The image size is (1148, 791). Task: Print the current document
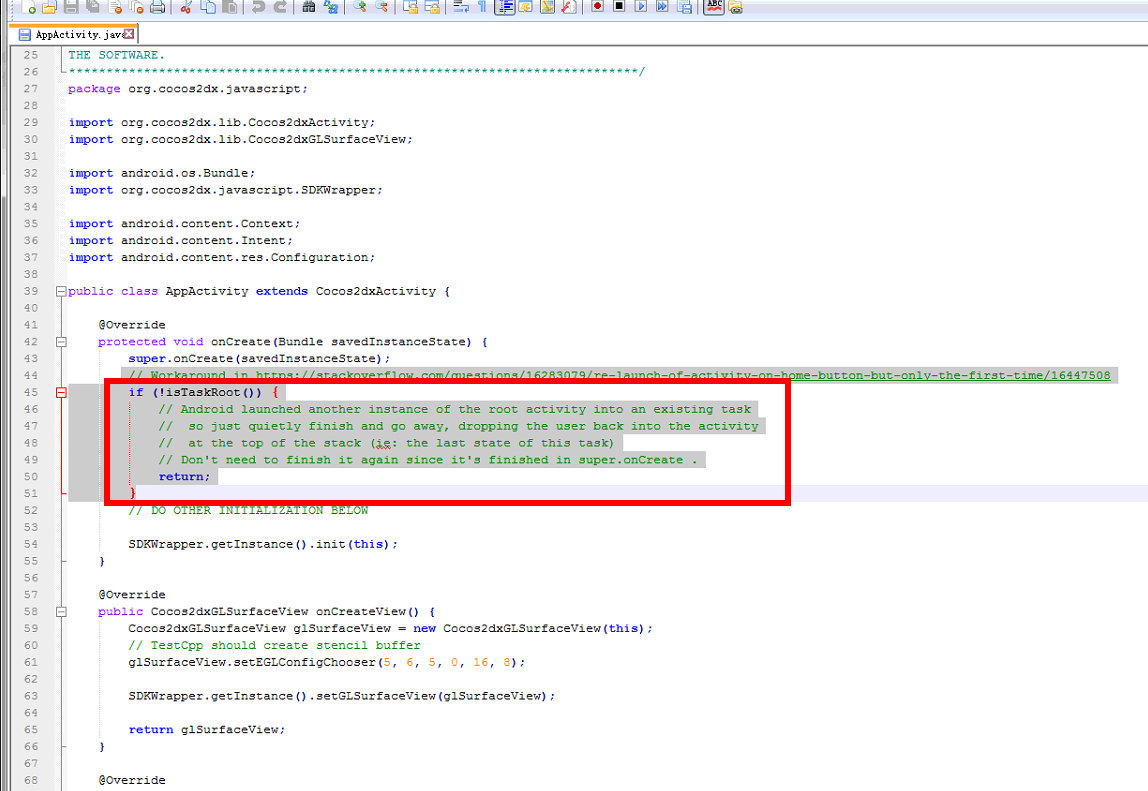(157, 7)
